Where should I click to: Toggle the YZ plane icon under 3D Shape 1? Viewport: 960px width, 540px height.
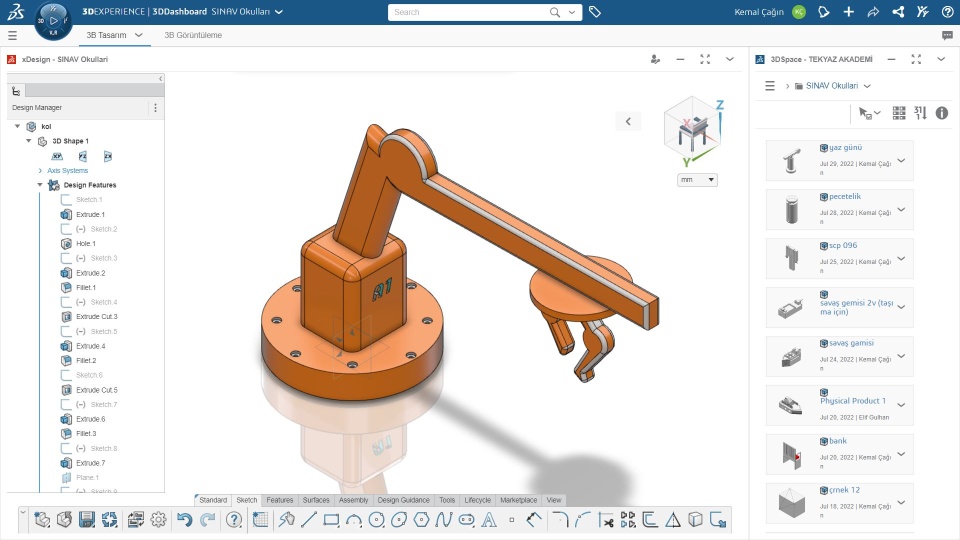coord(83,156)
